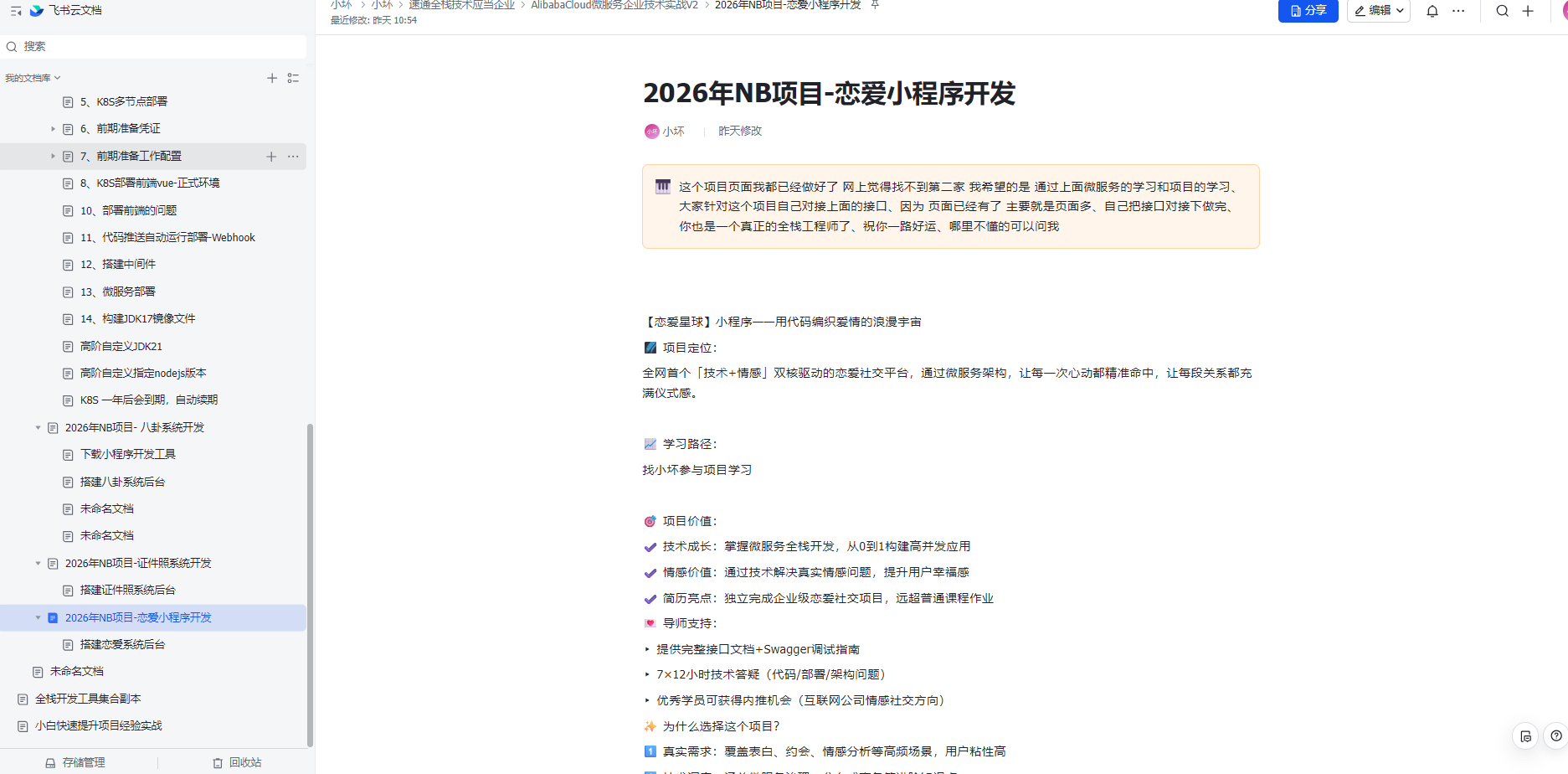Click more options next to notification bell
The width and height of the screenshot is (1568, 774).
(x=1458, y=11)
